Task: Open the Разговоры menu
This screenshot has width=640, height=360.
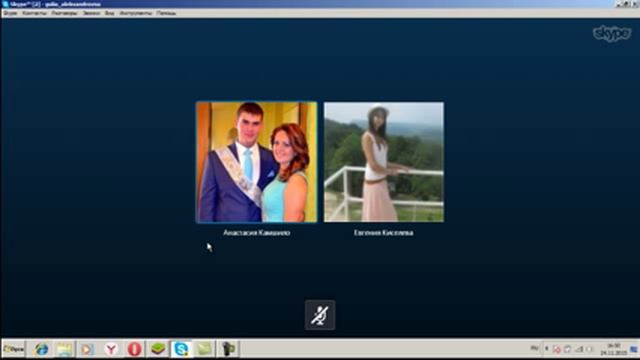Action: 64,13
